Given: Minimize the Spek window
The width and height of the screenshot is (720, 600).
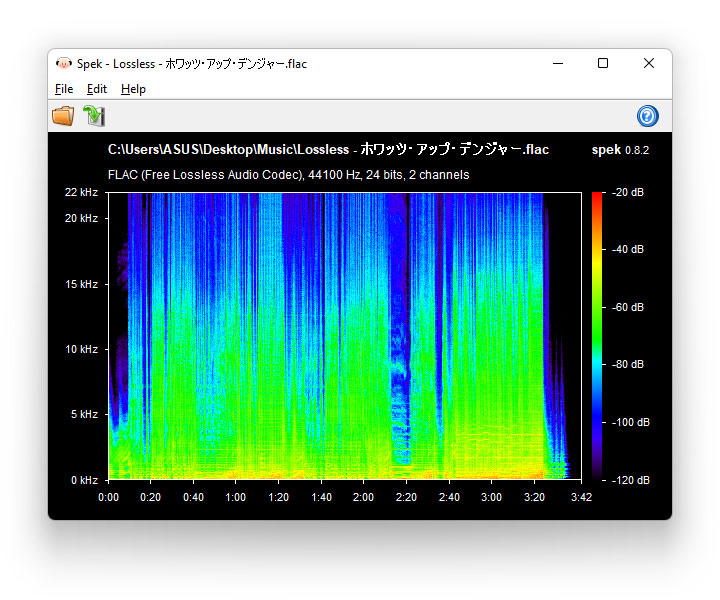Looking at the screenshot, I should pyautogui.click(x=557, y=63).
